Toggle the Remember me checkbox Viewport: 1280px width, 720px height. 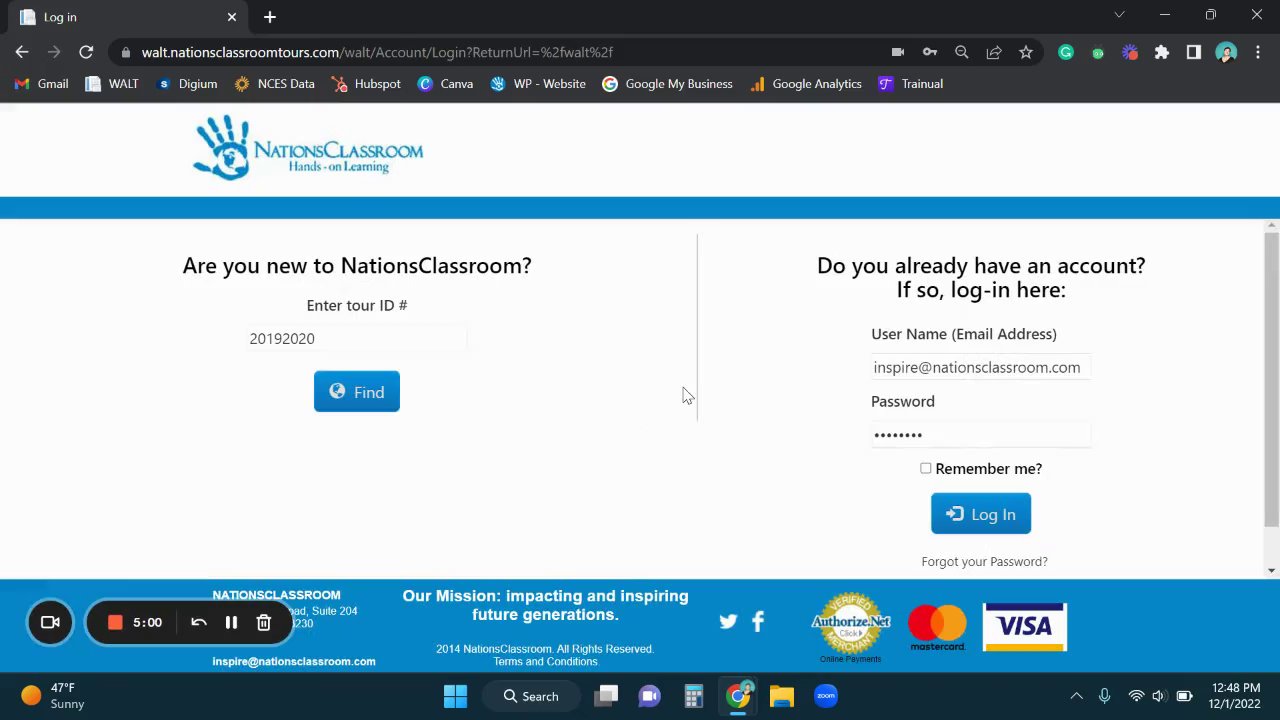[x=926, y=468]
